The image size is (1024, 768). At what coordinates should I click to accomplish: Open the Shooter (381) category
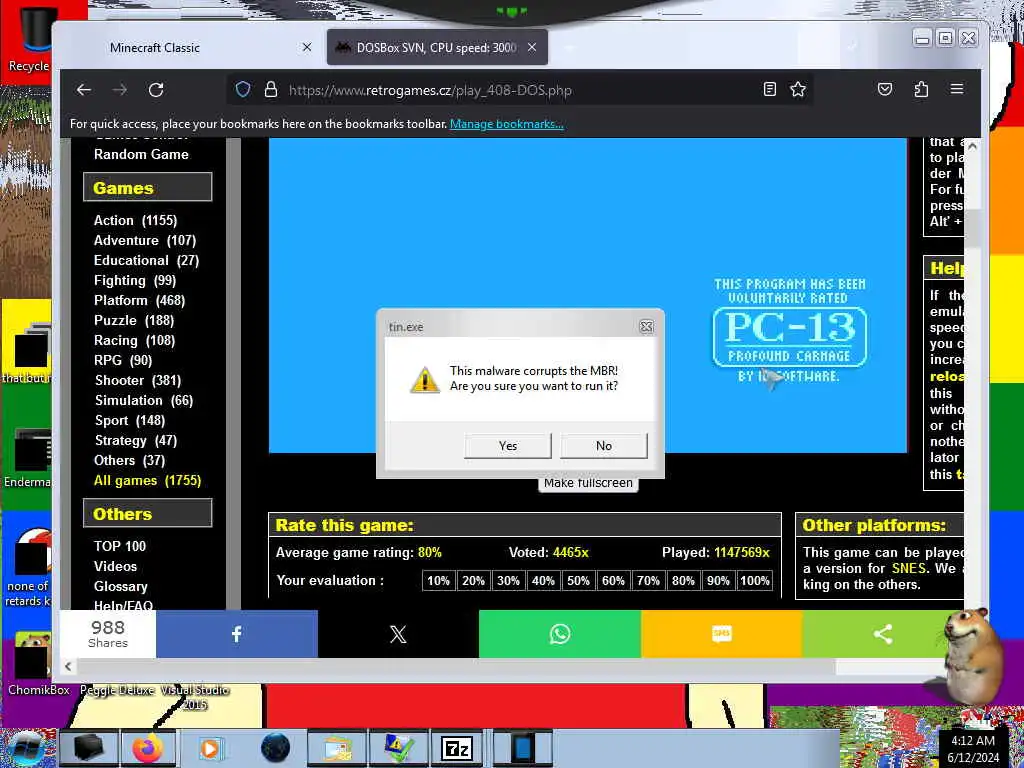pyautogui.click(x=138, y=380)
